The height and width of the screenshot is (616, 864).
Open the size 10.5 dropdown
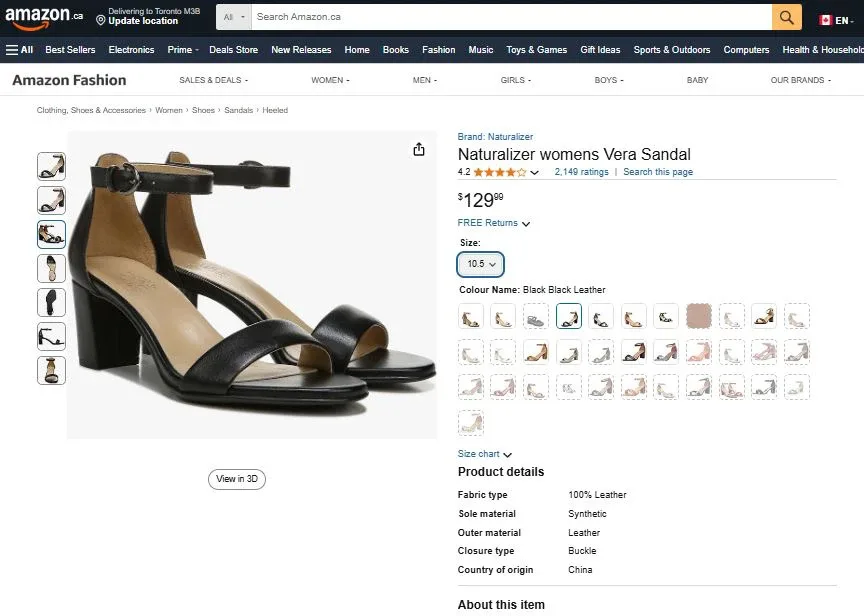pos(480,264)
